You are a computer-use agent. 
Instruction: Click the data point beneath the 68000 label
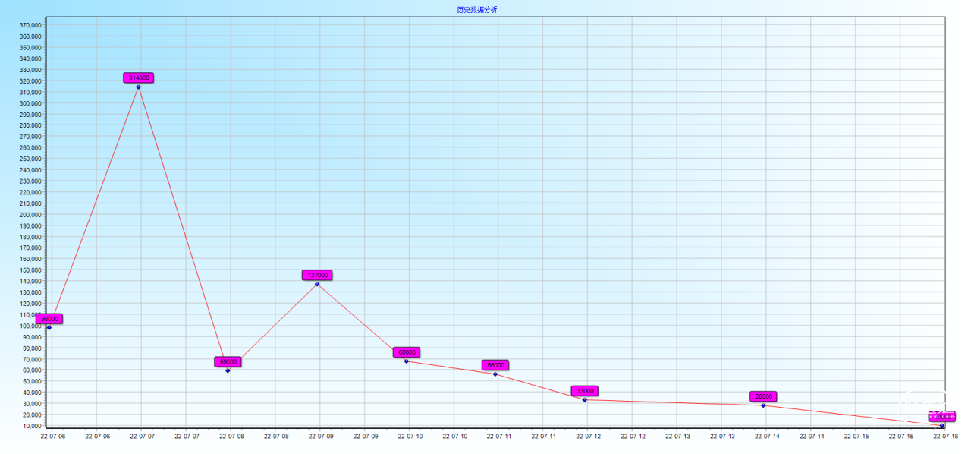(x=406, y=361)
